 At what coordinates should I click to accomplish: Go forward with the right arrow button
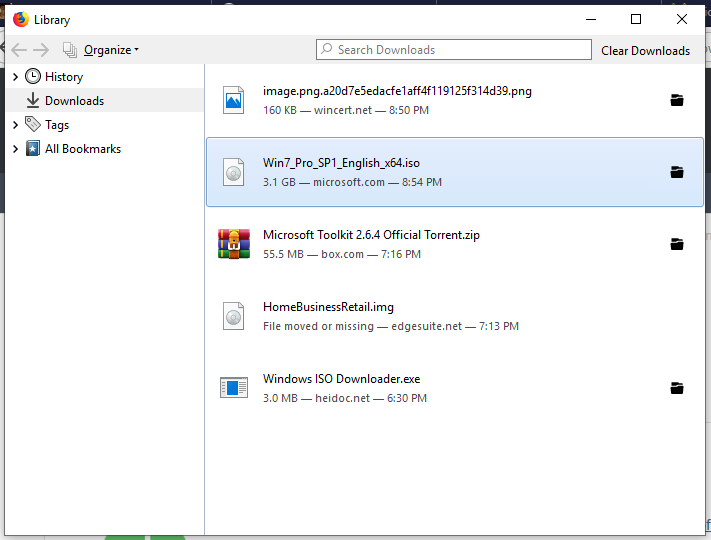41,50
